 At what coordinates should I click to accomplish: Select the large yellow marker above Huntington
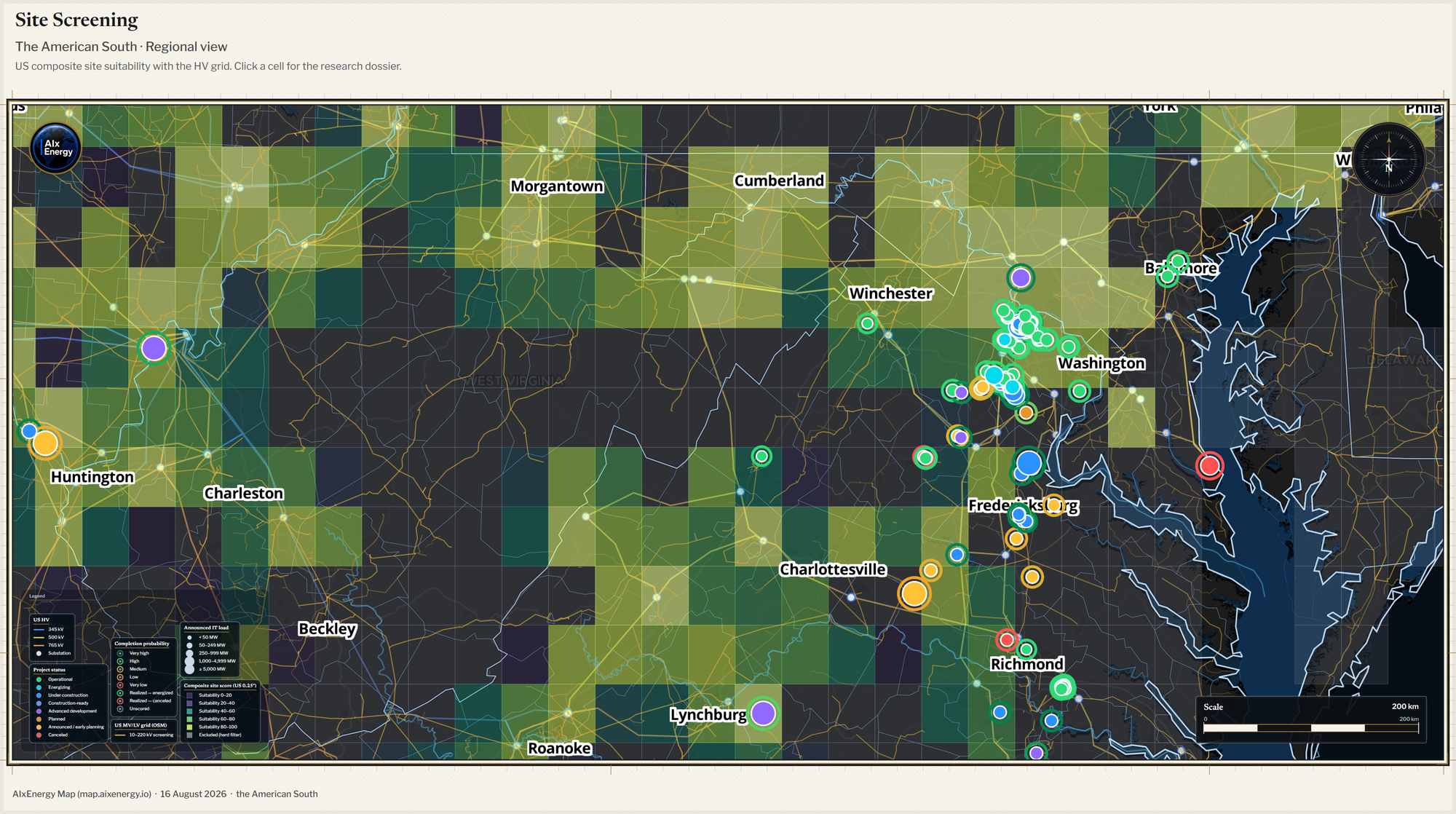point(45,443)
